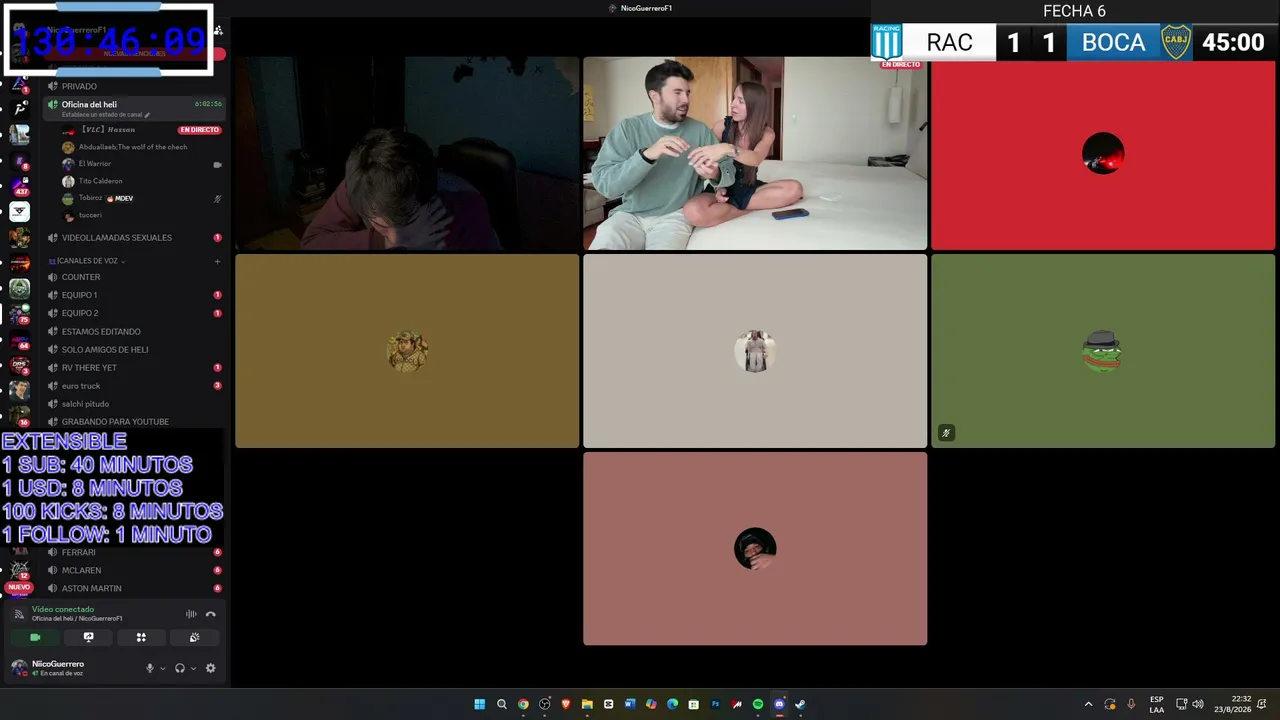Jump to NUEVO unread servers pill
This screenshot has height=720, width=1280.
pyautogui.click(x=19, y=587)
